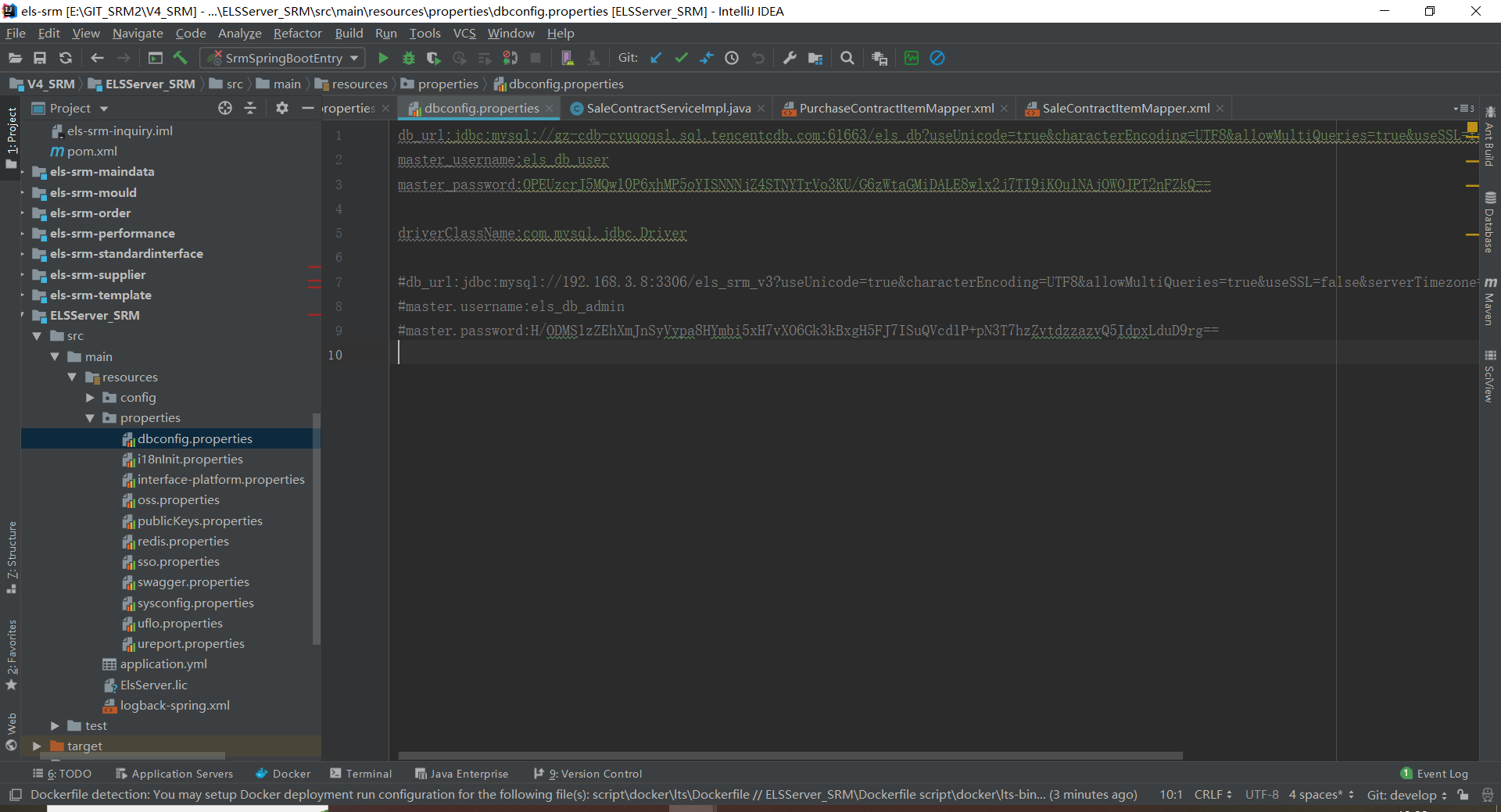Click the locate-in-project target icon

(x=225, y=109)
